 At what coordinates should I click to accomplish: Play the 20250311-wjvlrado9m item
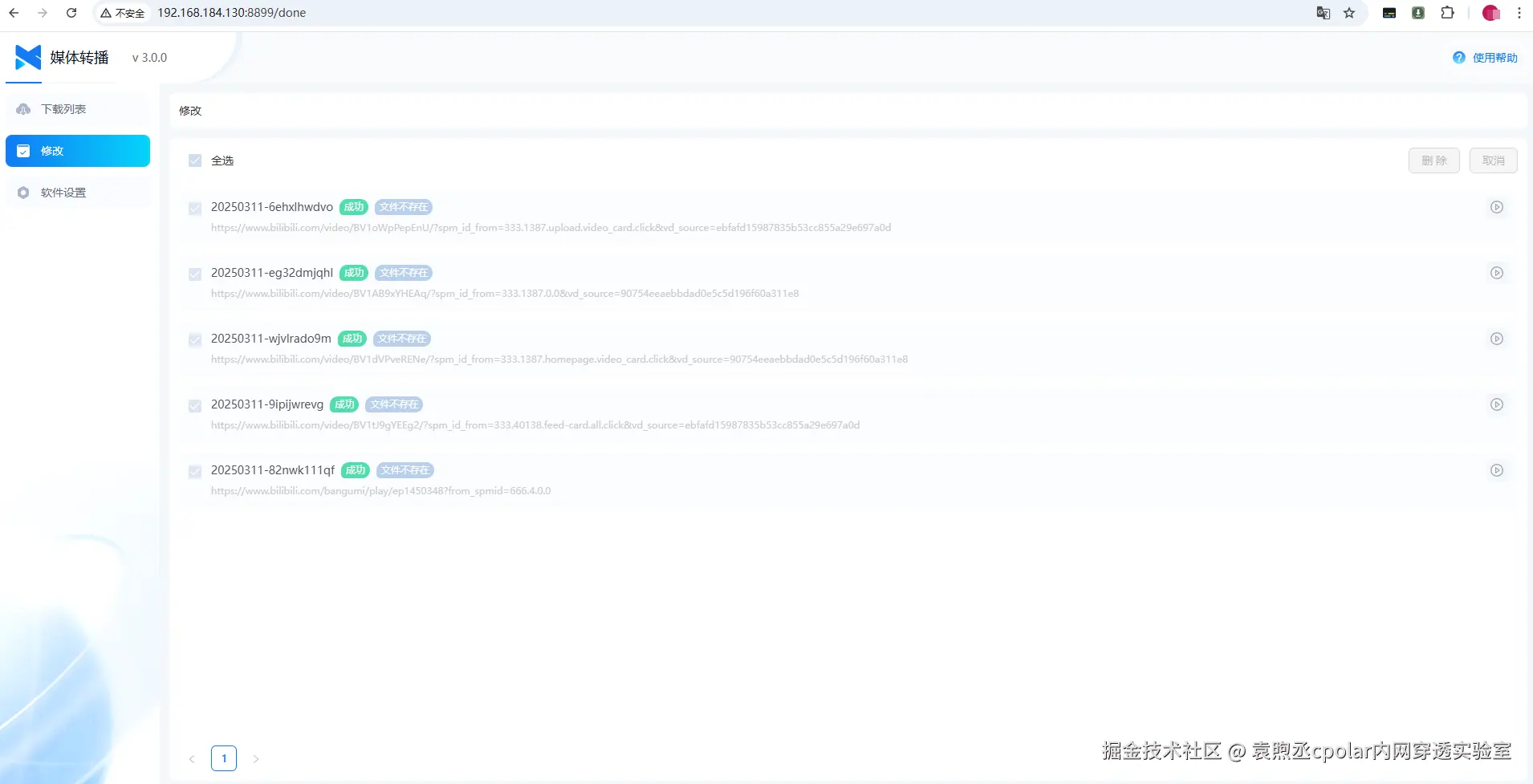1497,339
